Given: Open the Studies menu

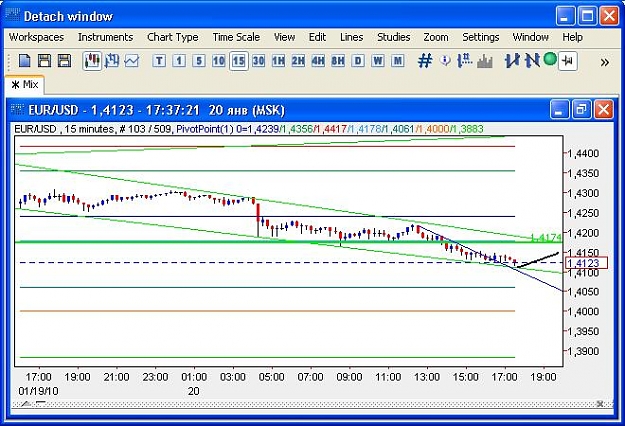Looking at the screenshot, I should 393,37.
